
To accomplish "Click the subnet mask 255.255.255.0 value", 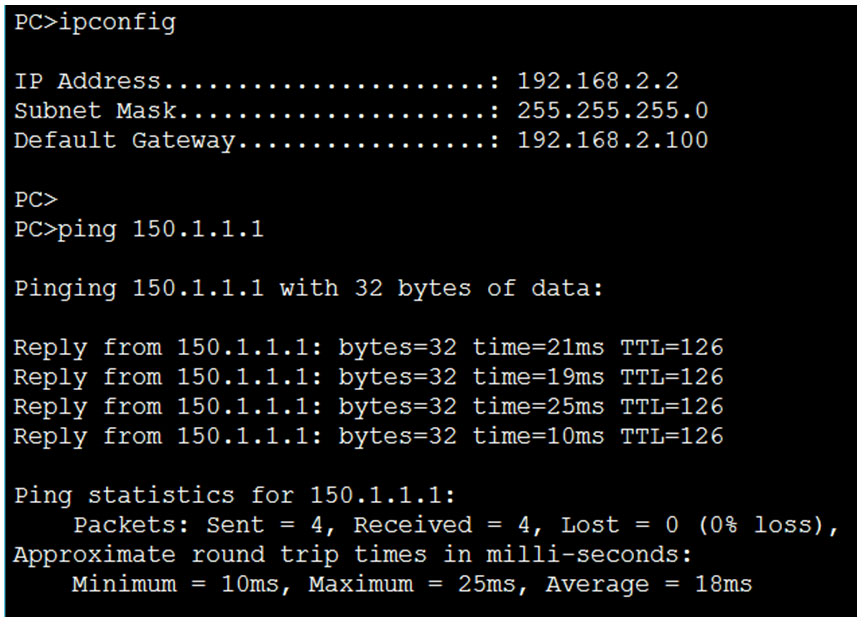I will point(612,111).
